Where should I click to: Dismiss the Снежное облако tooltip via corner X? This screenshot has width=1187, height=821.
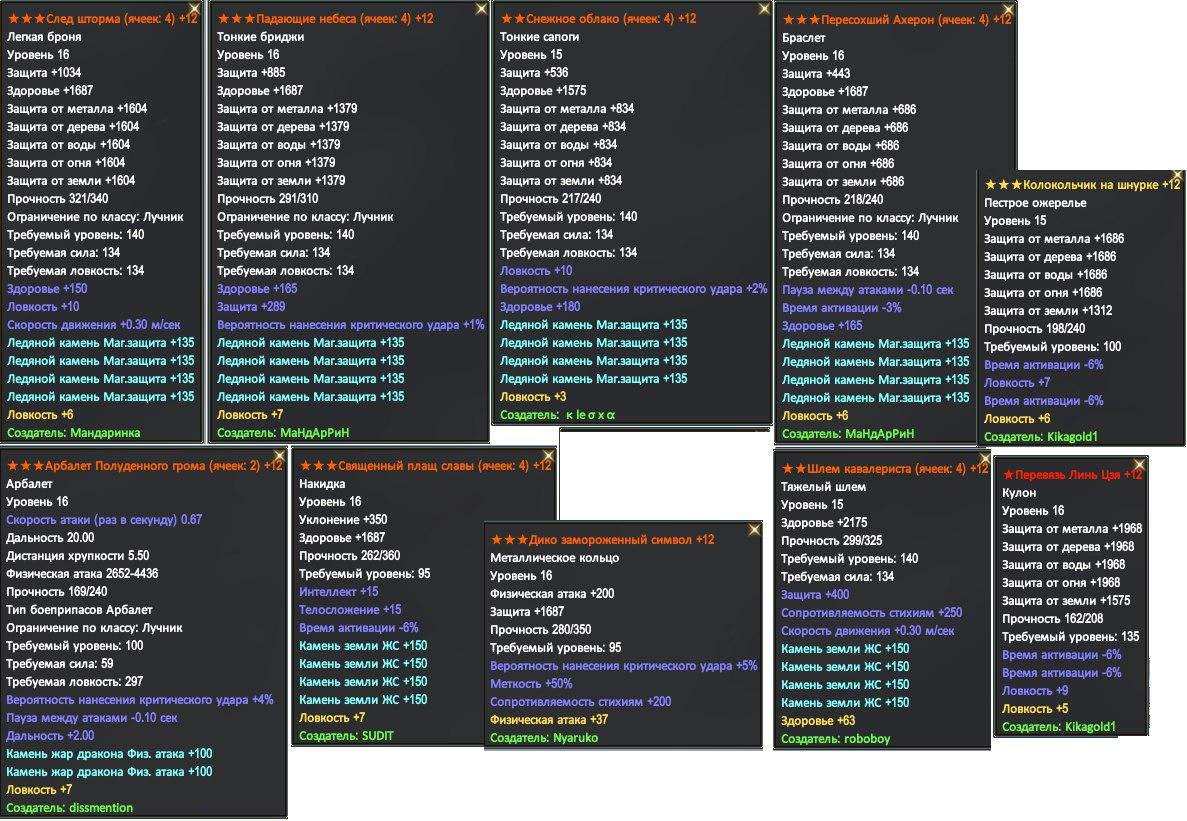tap(764, 9)
